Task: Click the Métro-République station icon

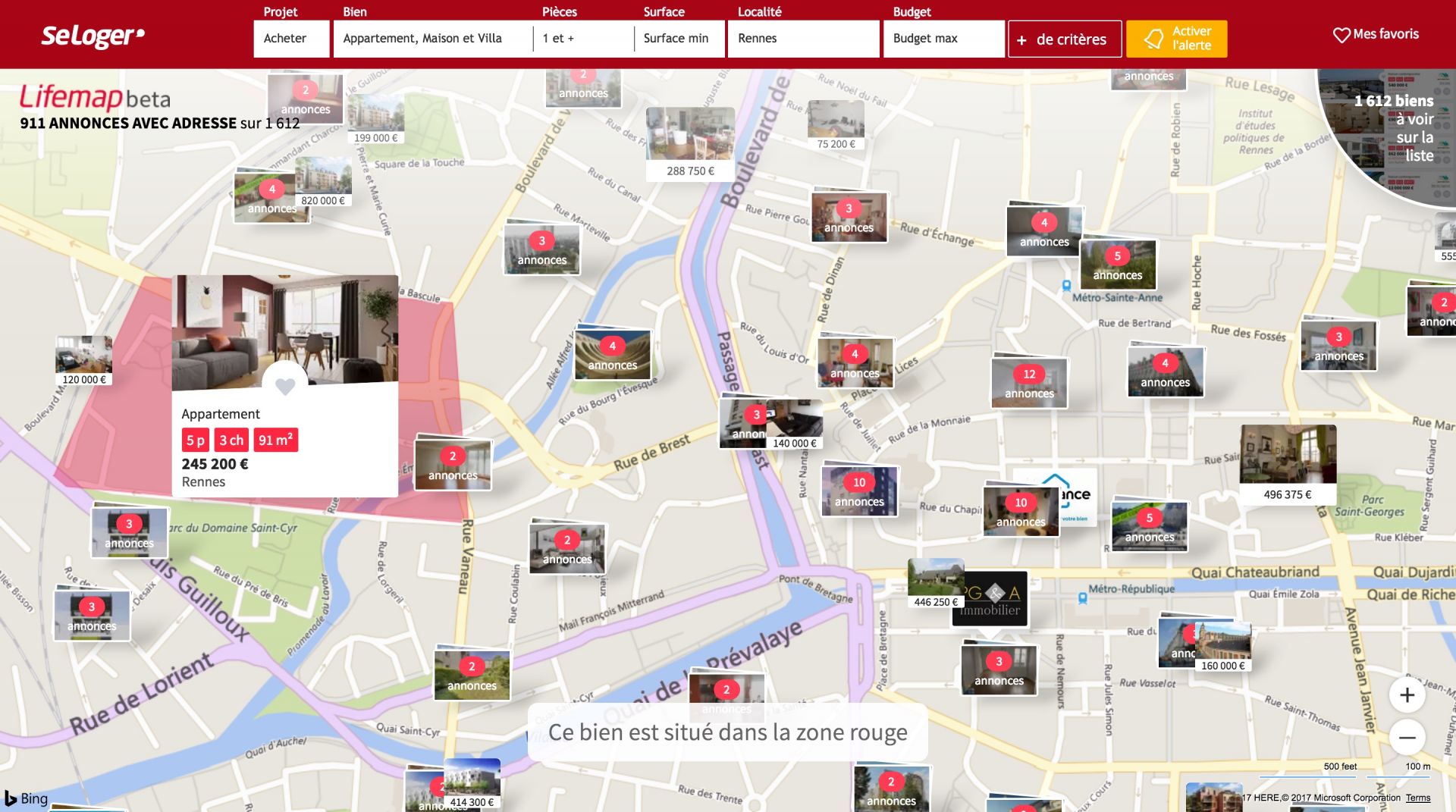Action: [1083, 597]
